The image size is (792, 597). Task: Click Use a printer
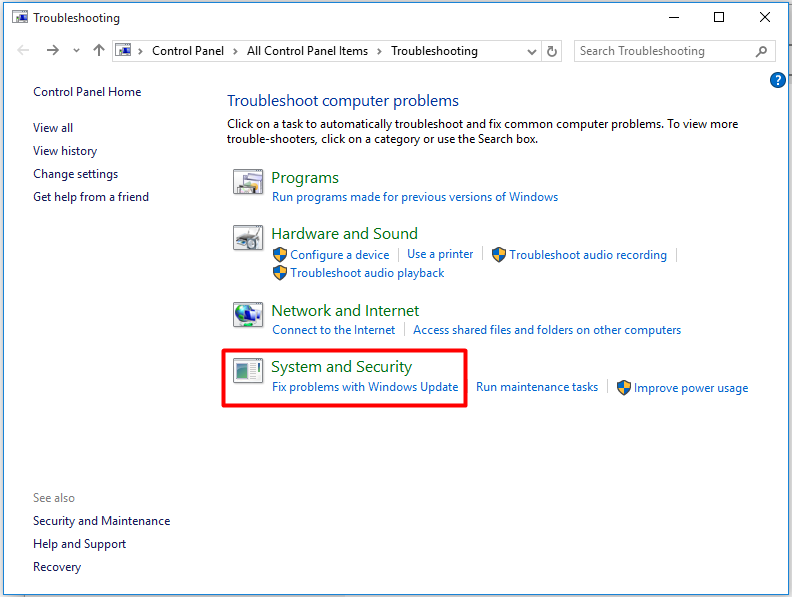pyautogui.click(x=440, y=254)
